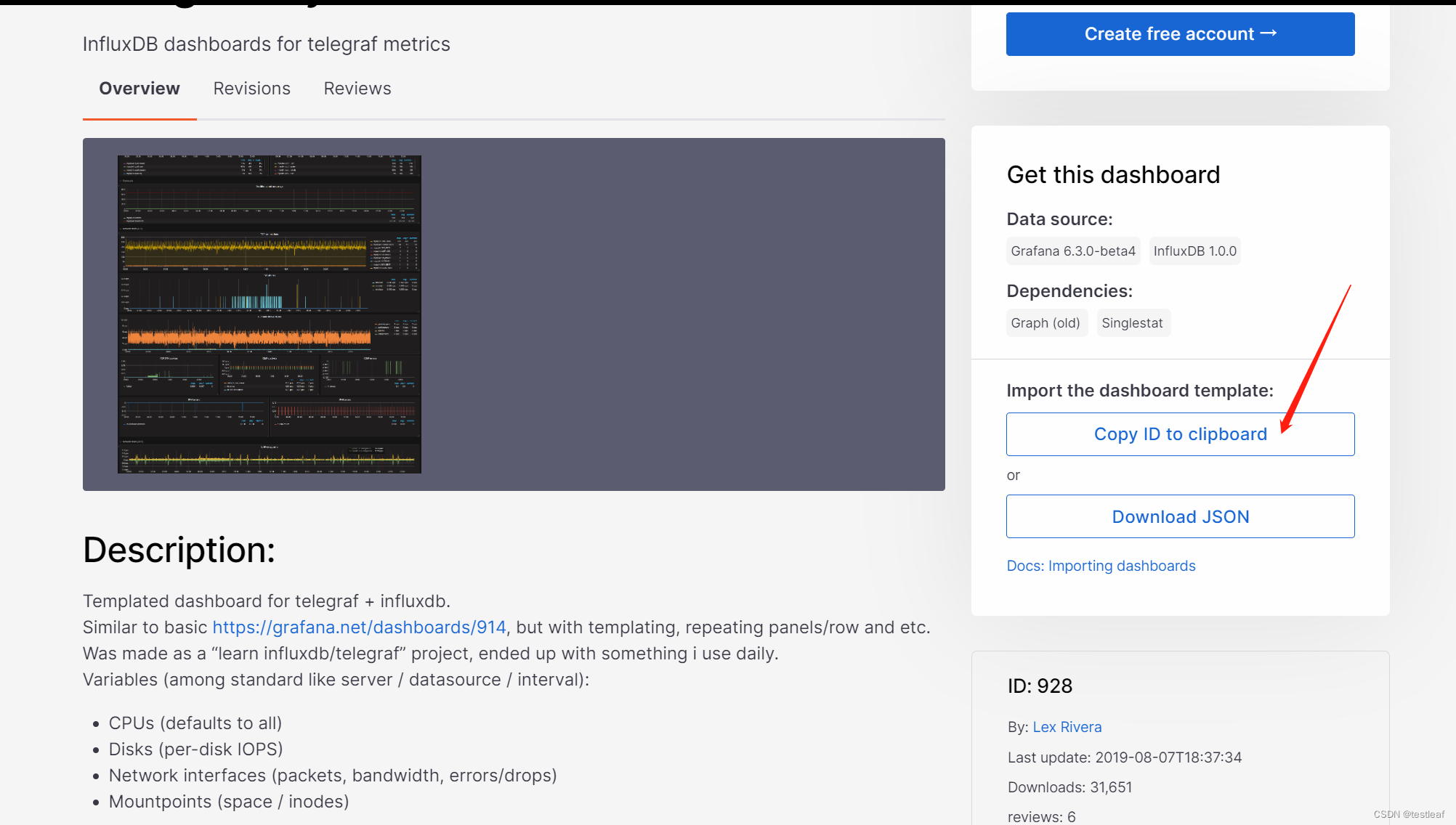This screenshot has height=825, width=1456.
Task: Click the Network interfaces bullet item
Action: 333,776
